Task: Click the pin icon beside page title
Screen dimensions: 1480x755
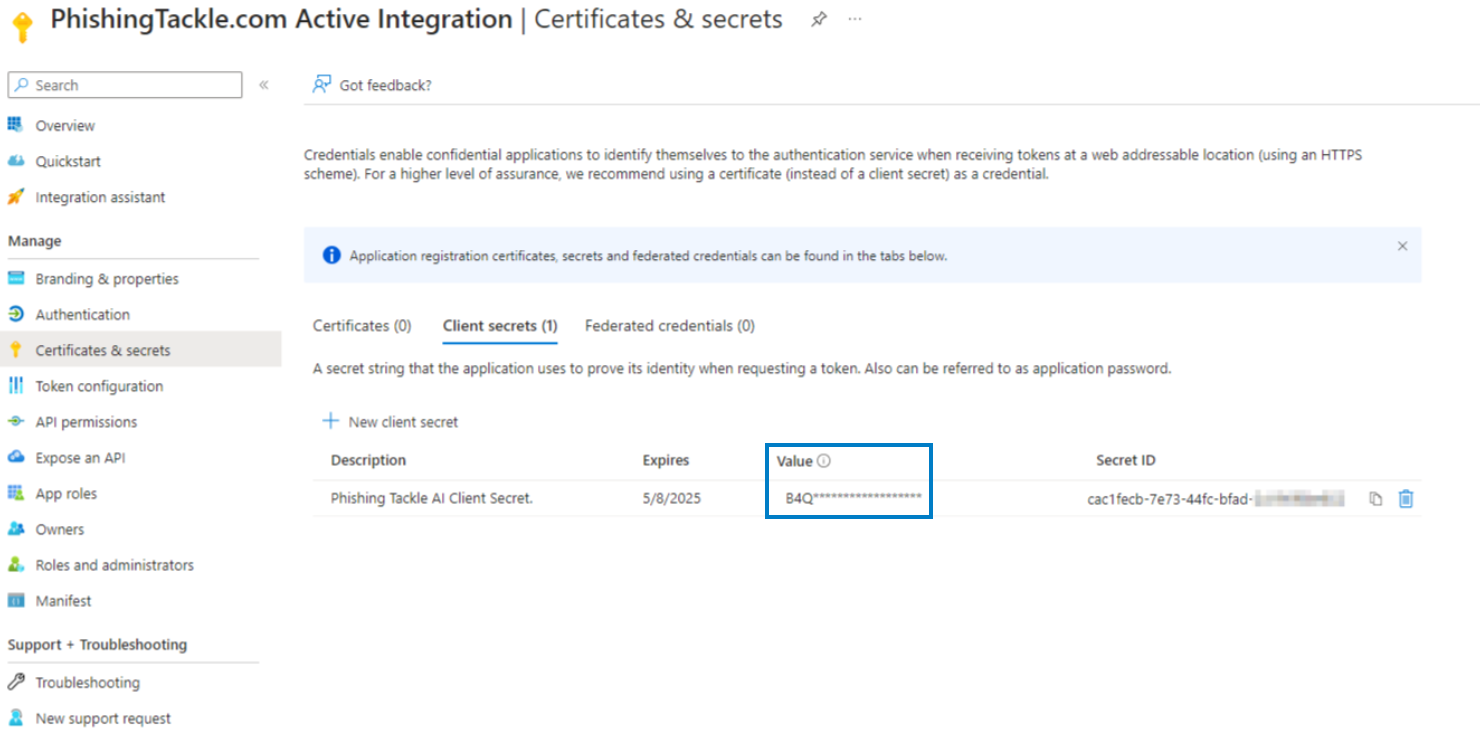Action: [819, 19]
